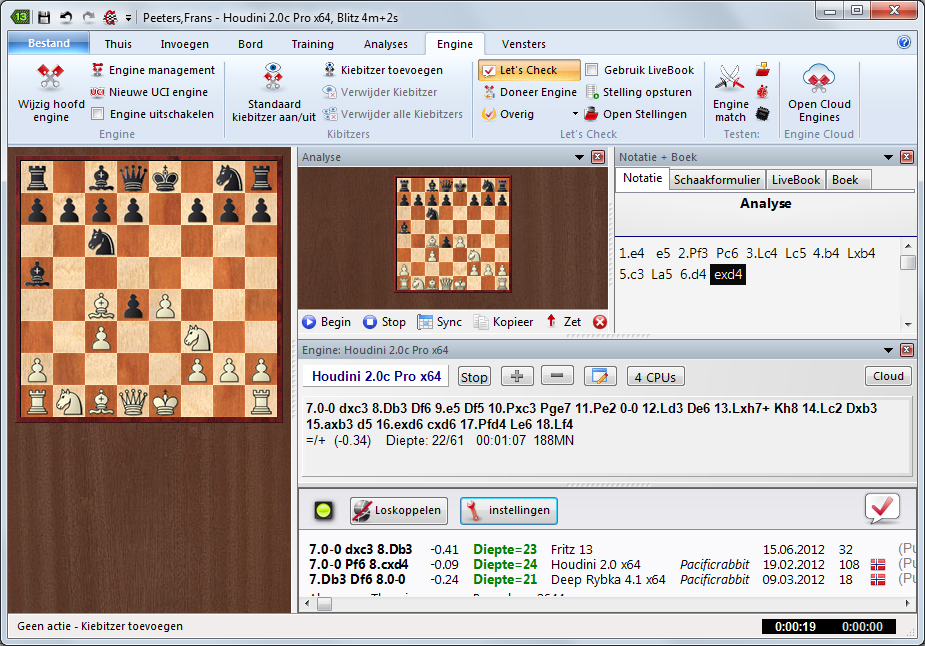925x646 pixels.
Task: Toggle the Let's Check button off
Action: (529, 70)
